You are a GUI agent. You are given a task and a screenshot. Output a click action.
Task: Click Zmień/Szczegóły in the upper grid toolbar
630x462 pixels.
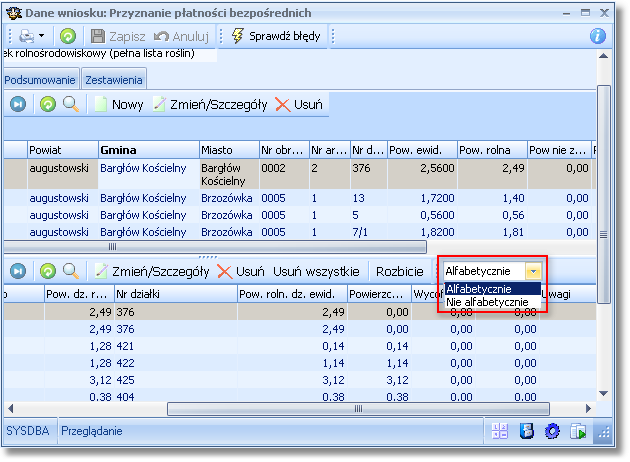click(x=210, y=104)
